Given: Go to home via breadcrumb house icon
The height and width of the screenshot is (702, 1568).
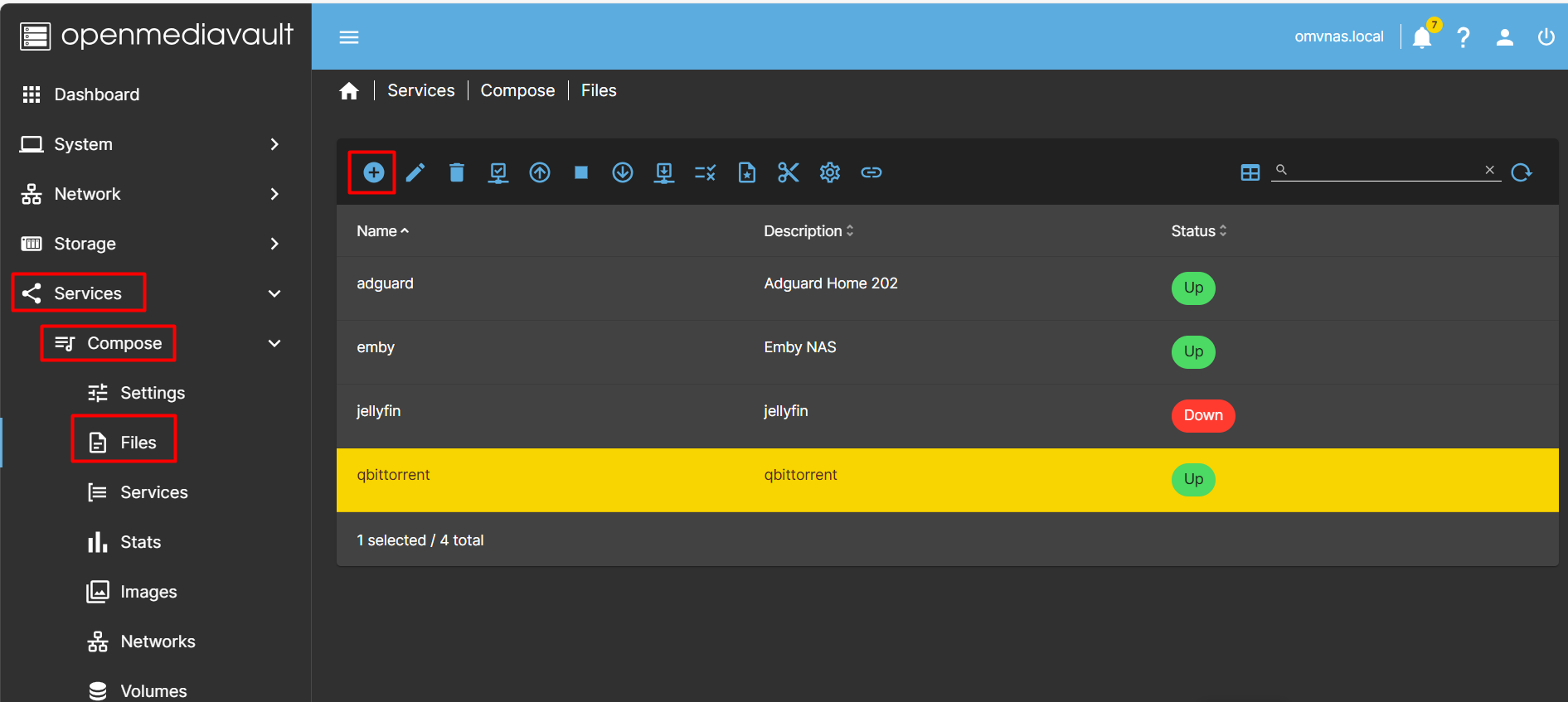Looking at the screenshot, I should click(x=349, y=90).
